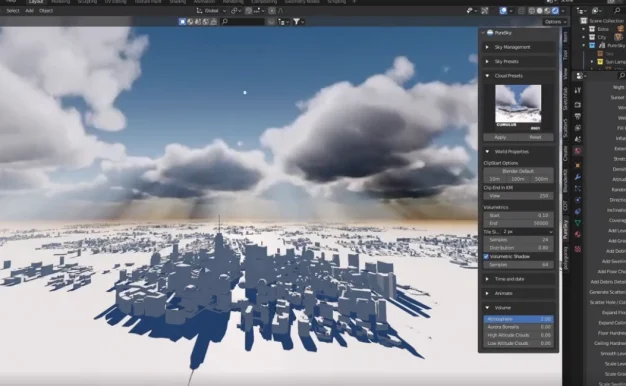Click the Properties editor search icon
This screenshot has width=626, height=386.
pos(621,75)
